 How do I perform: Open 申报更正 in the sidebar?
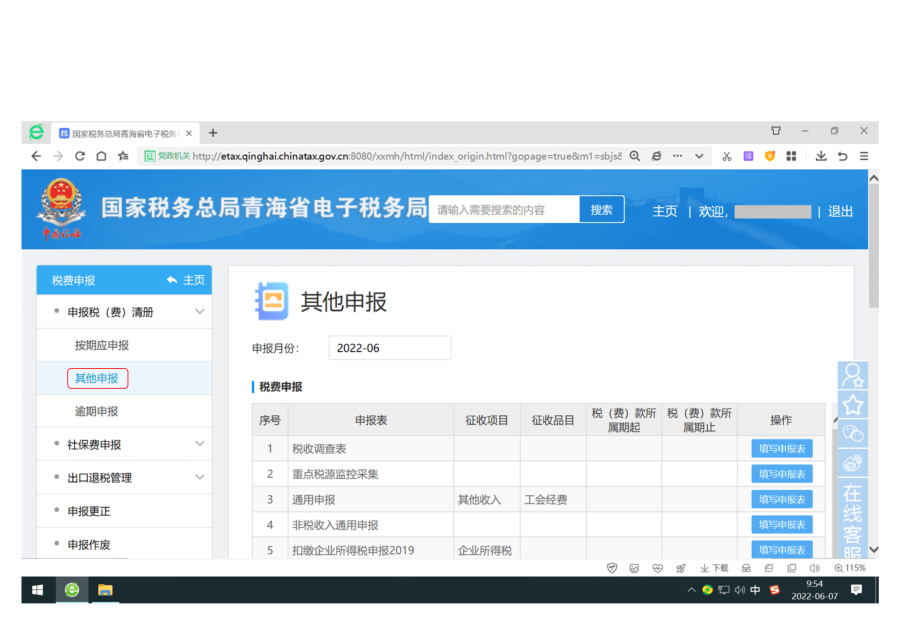(x=89, y=511)
